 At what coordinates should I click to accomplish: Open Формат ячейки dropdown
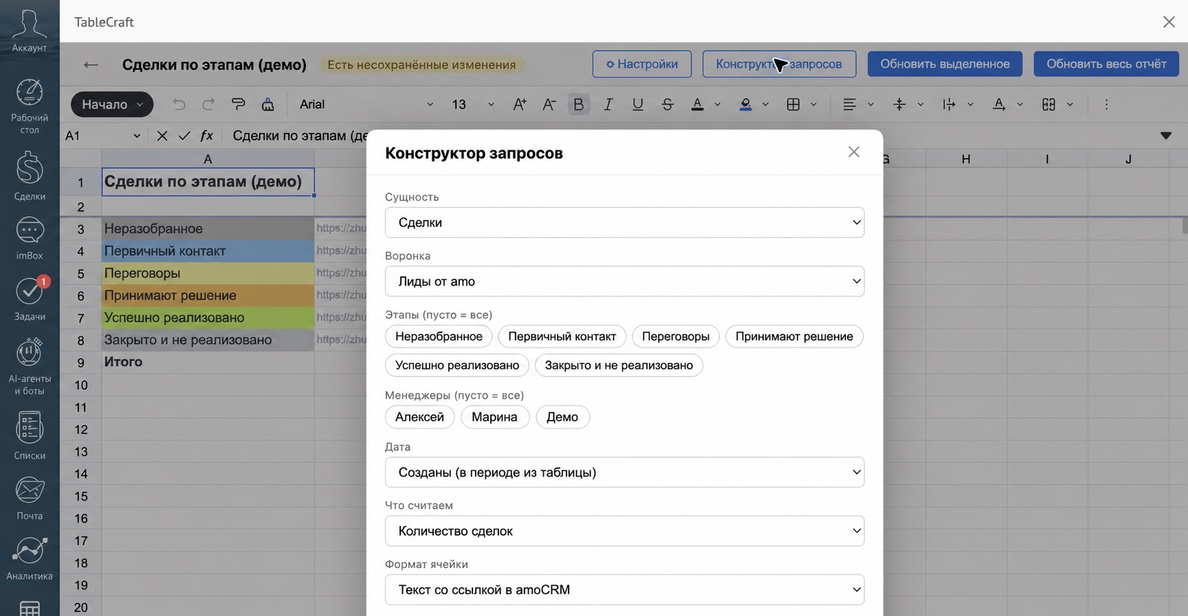(624, 589)
